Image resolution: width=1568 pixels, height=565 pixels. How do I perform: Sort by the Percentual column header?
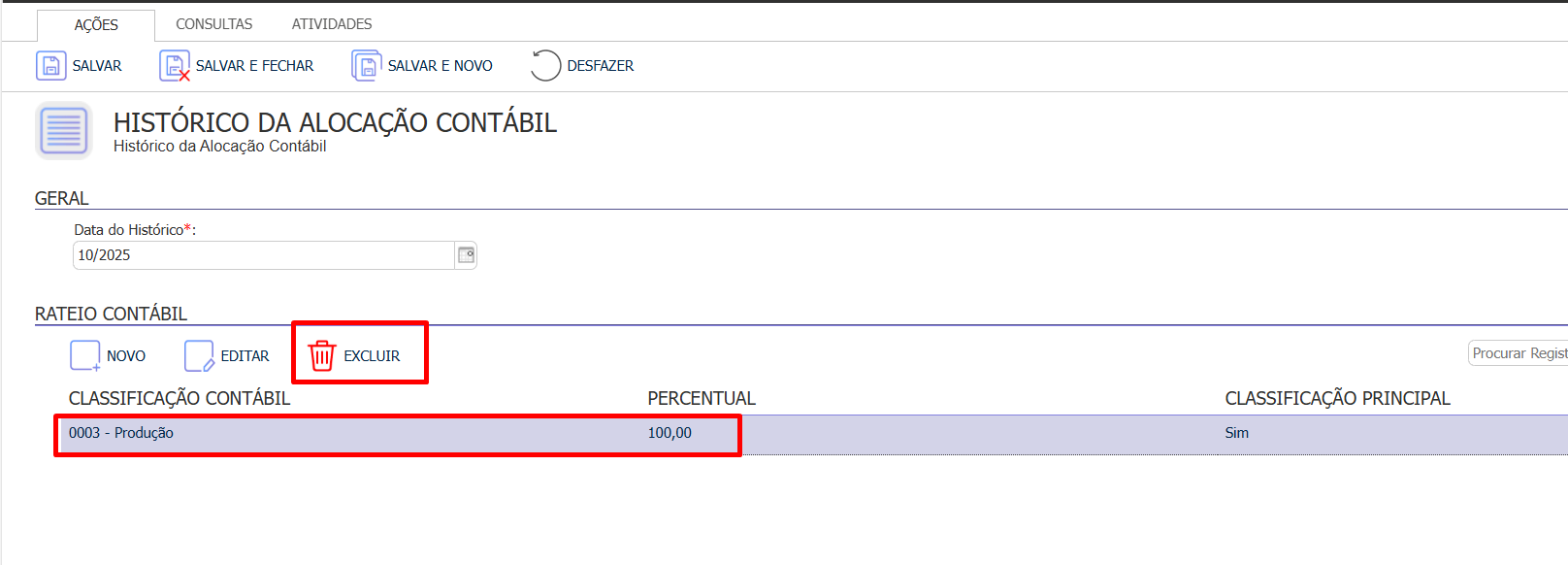(x=702, y=399)
